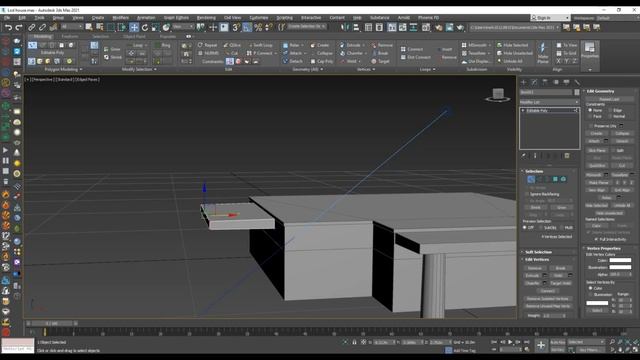Expand the Polygon Modeling ribbon panel
The width and height of the screenshot is (640, 360).
tap(63, 70)
